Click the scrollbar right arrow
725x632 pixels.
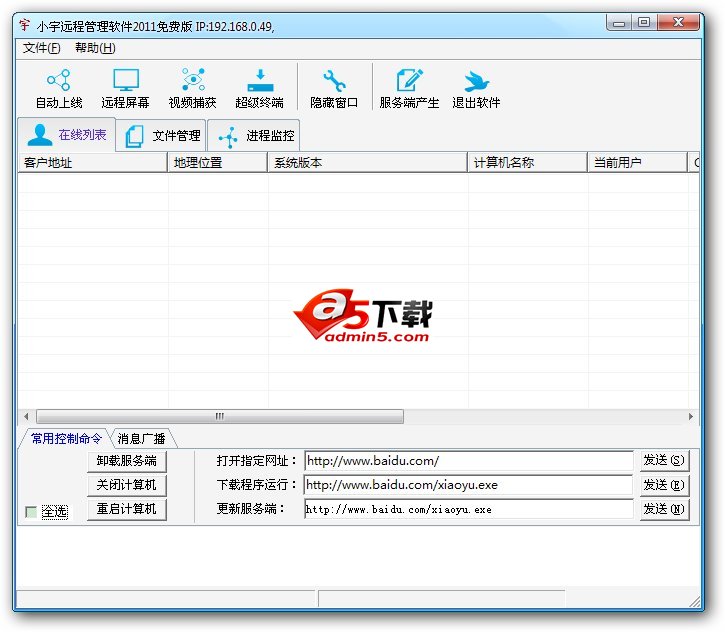691,416
